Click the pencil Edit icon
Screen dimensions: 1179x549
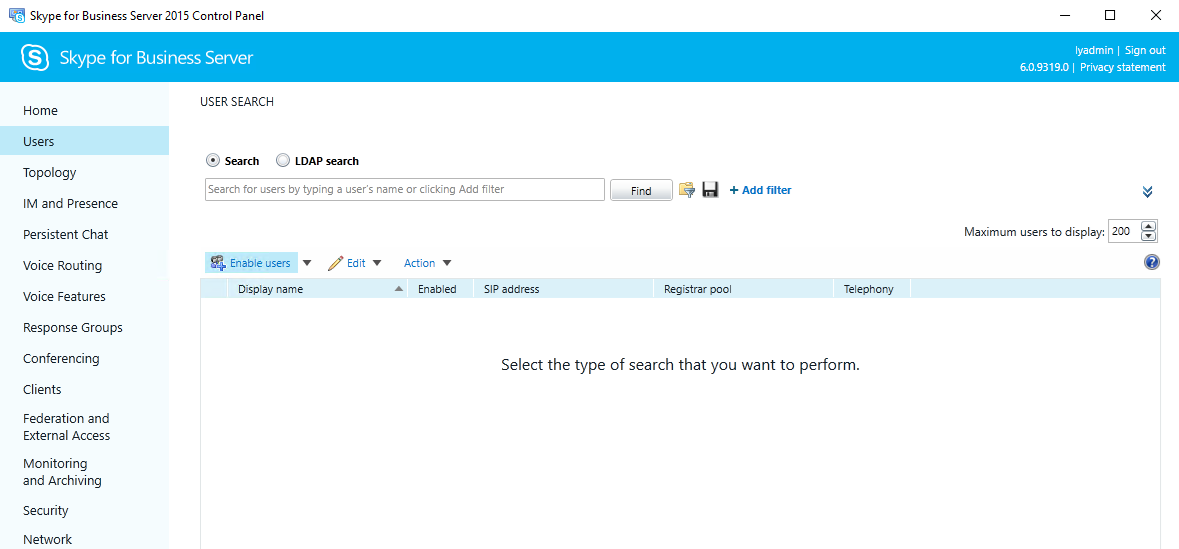point(335,262)
